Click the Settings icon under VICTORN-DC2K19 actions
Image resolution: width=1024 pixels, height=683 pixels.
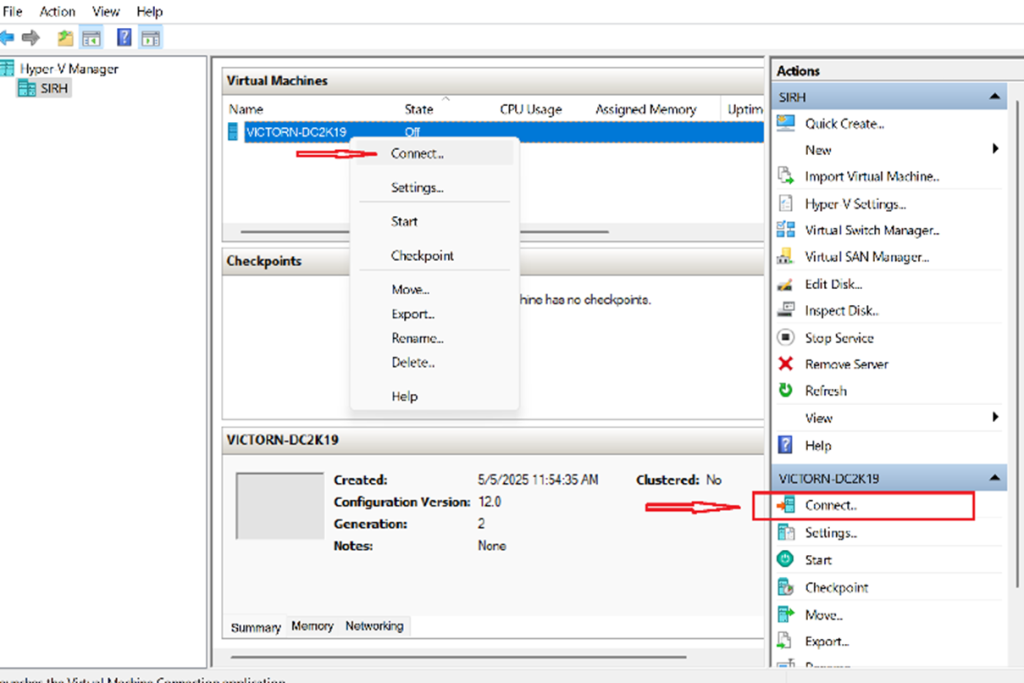pos(786,532)
